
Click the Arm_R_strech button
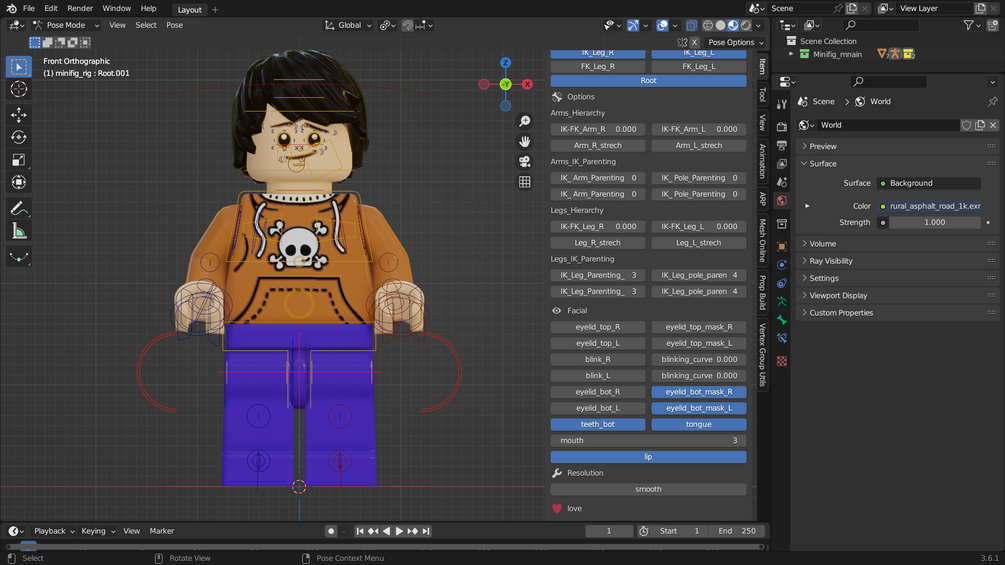click(597, 145)
